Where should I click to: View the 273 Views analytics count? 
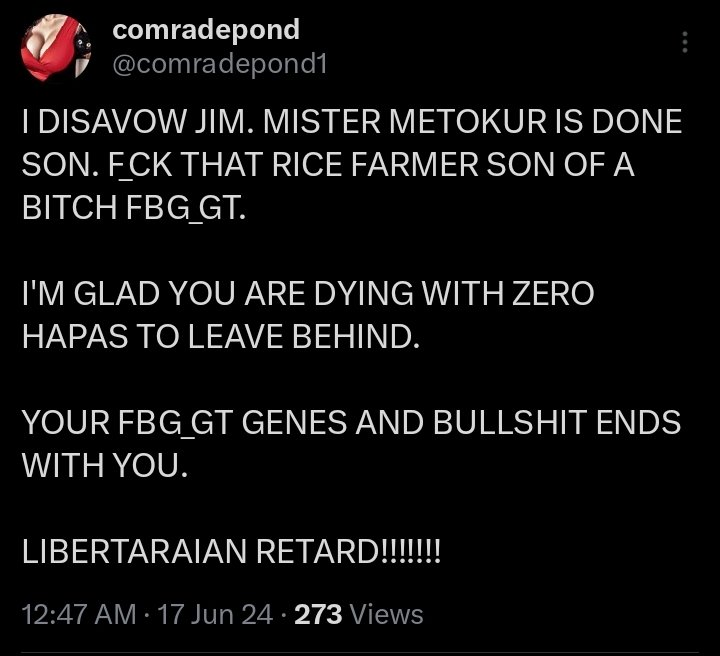[359, 614]
